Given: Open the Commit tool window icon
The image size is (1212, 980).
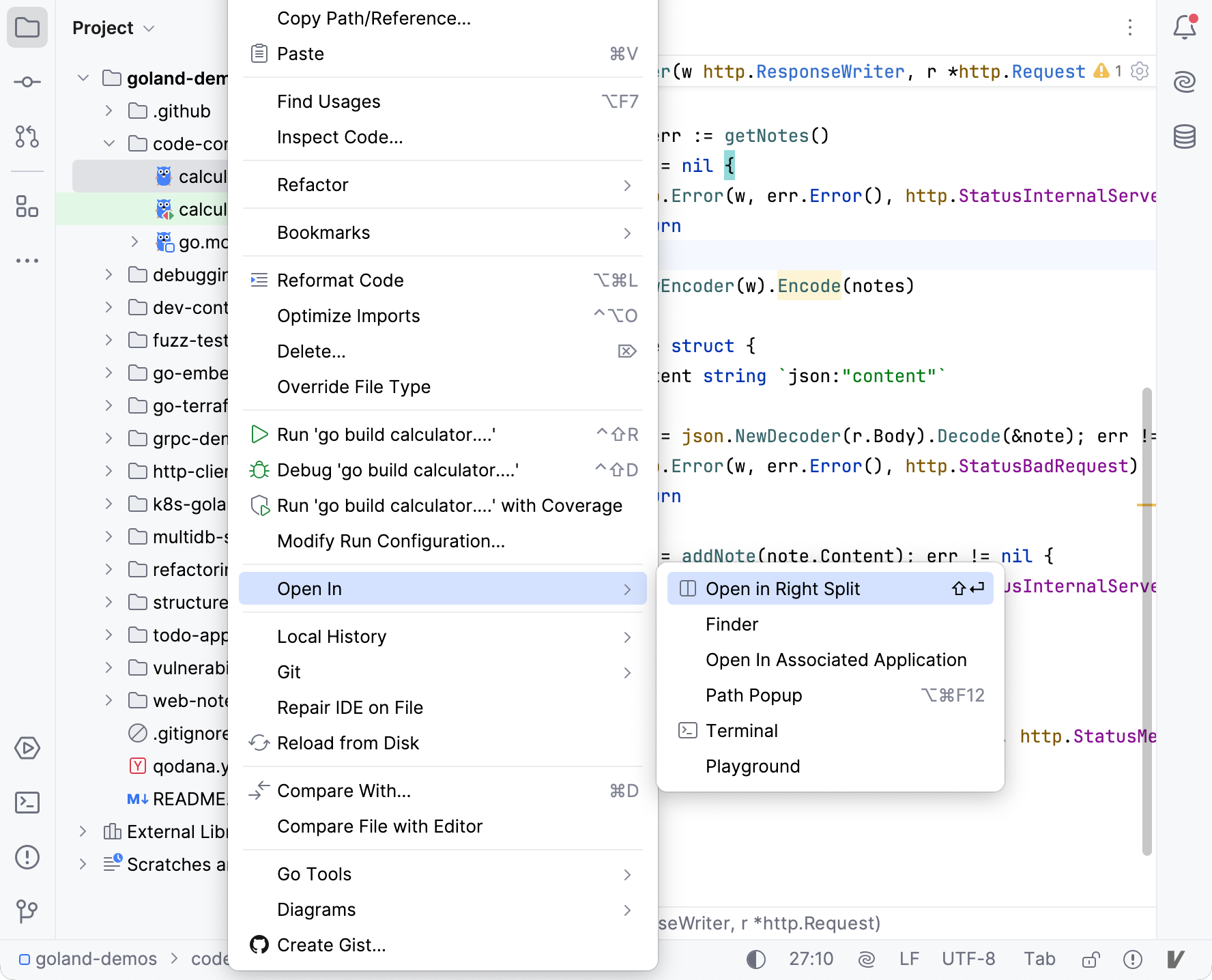Looking at the screenshot, I should tap(27, 83).
